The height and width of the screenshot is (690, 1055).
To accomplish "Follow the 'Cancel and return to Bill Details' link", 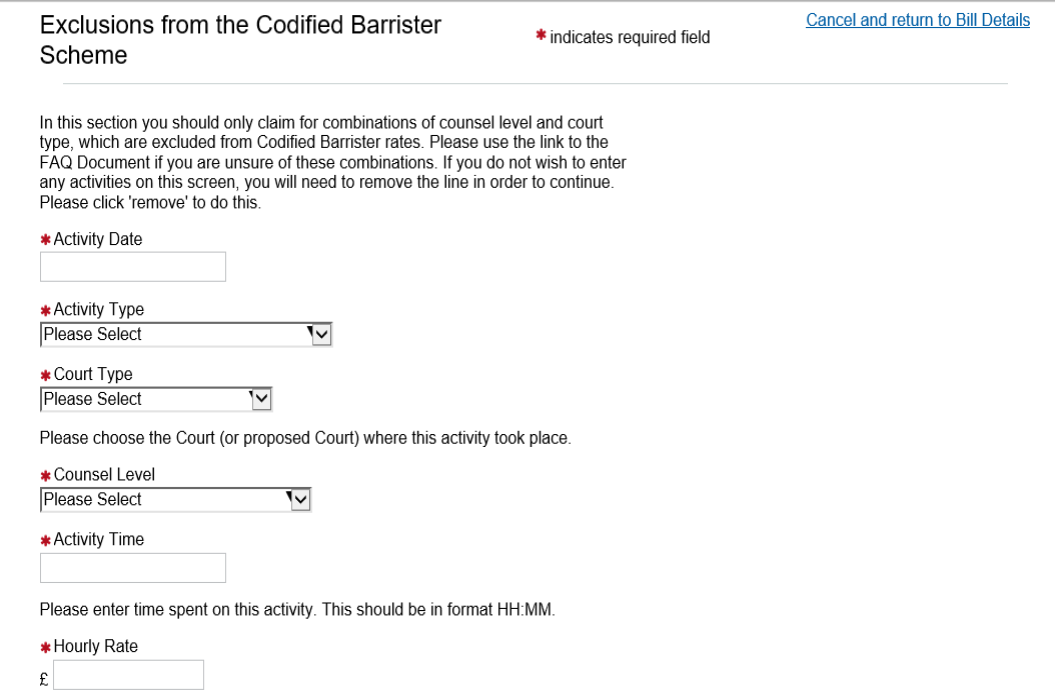I will pos(916,19).
